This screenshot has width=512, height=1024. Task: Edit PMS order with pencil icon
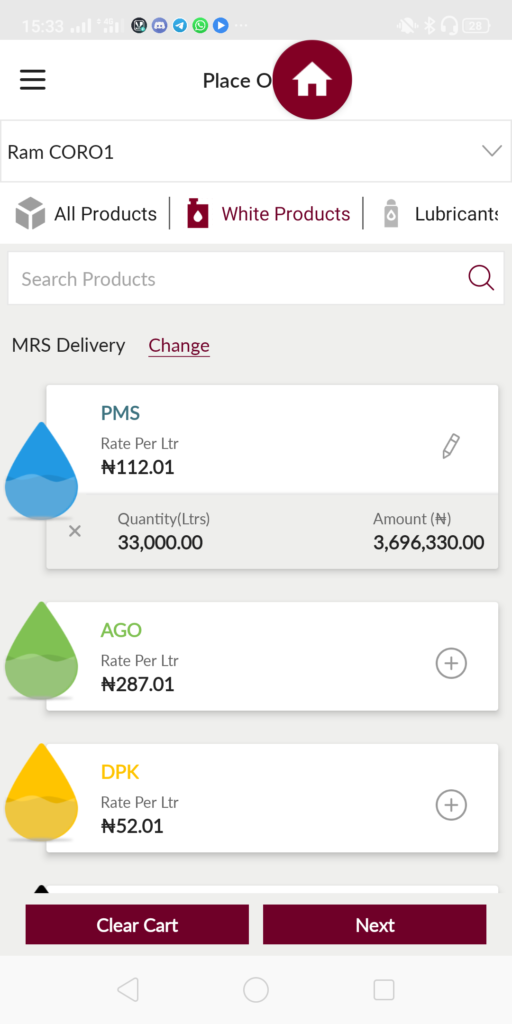[451, 447]
